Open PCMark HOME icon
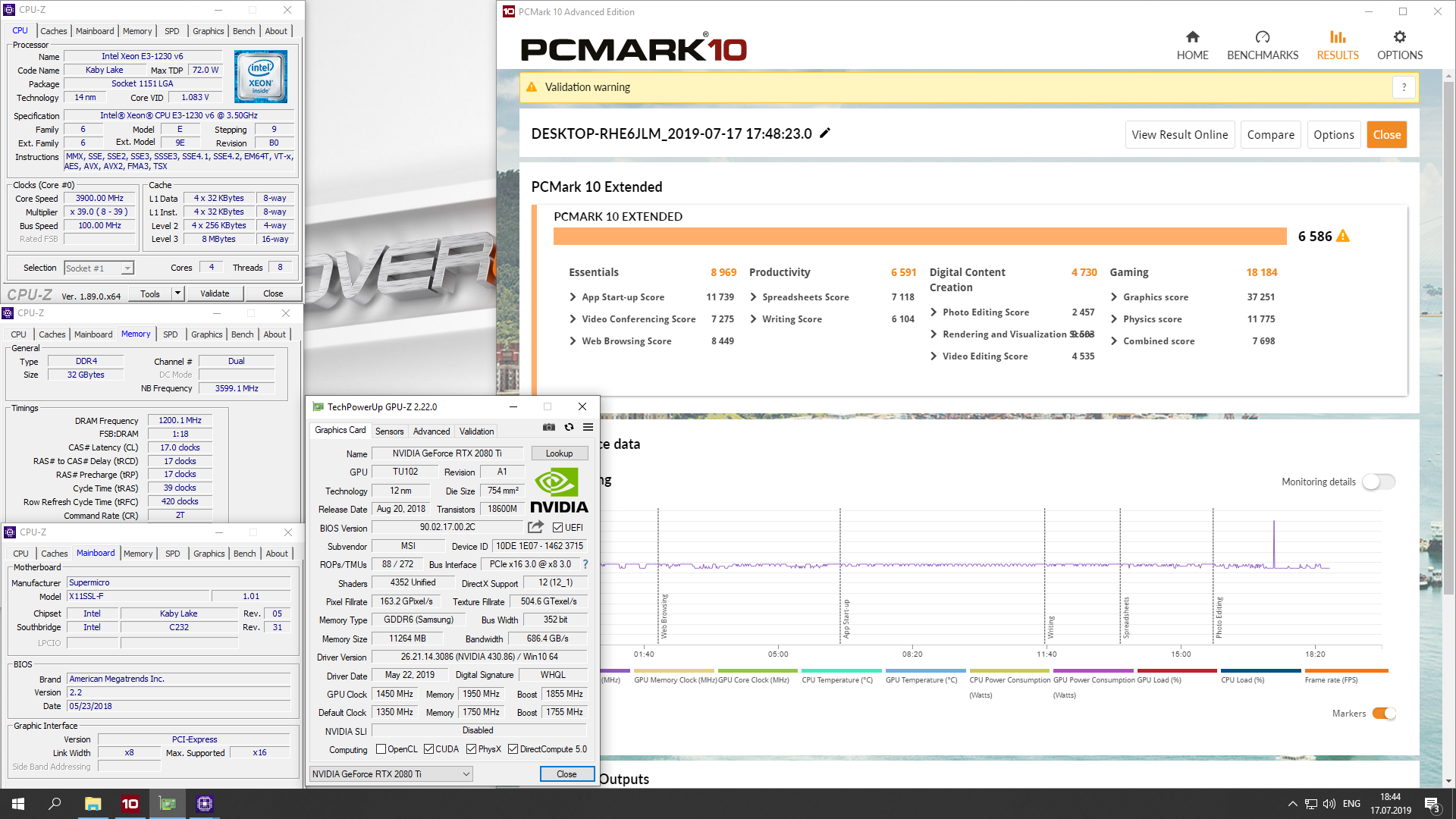The height and width of the screenshot is (819, 1456). [1192, 37]
